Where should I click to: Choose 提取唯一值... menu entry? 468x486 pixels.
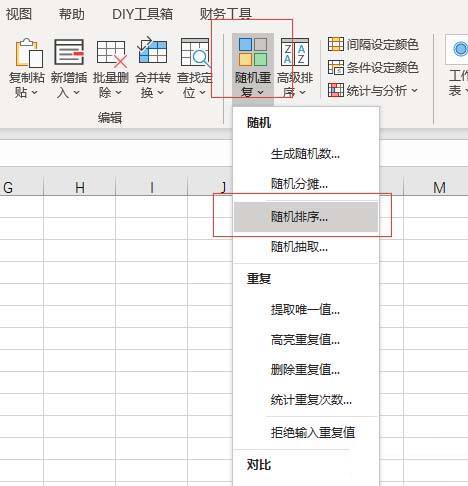(x=306, y=310)
